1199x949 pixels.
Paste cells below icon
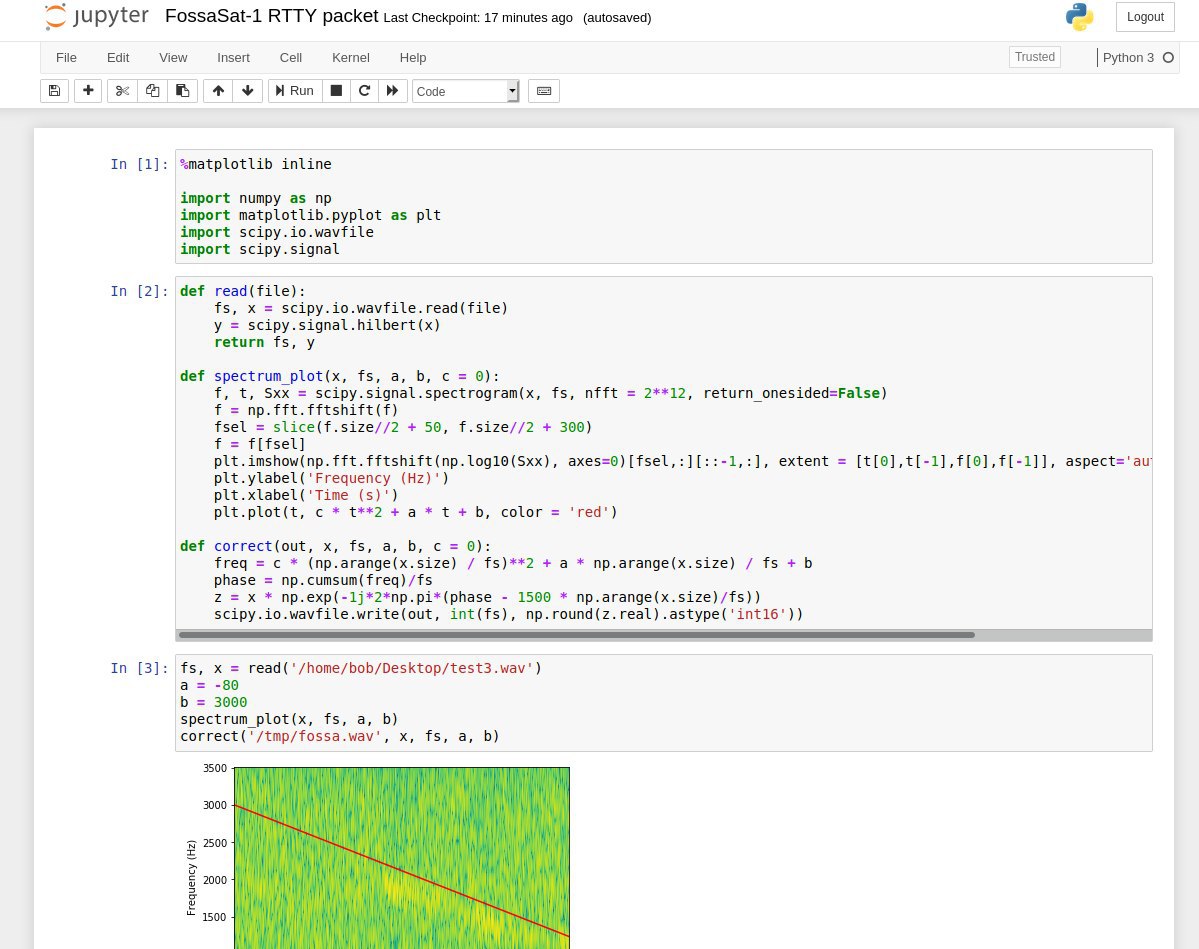pyautogui.click(x=182, y=91)
